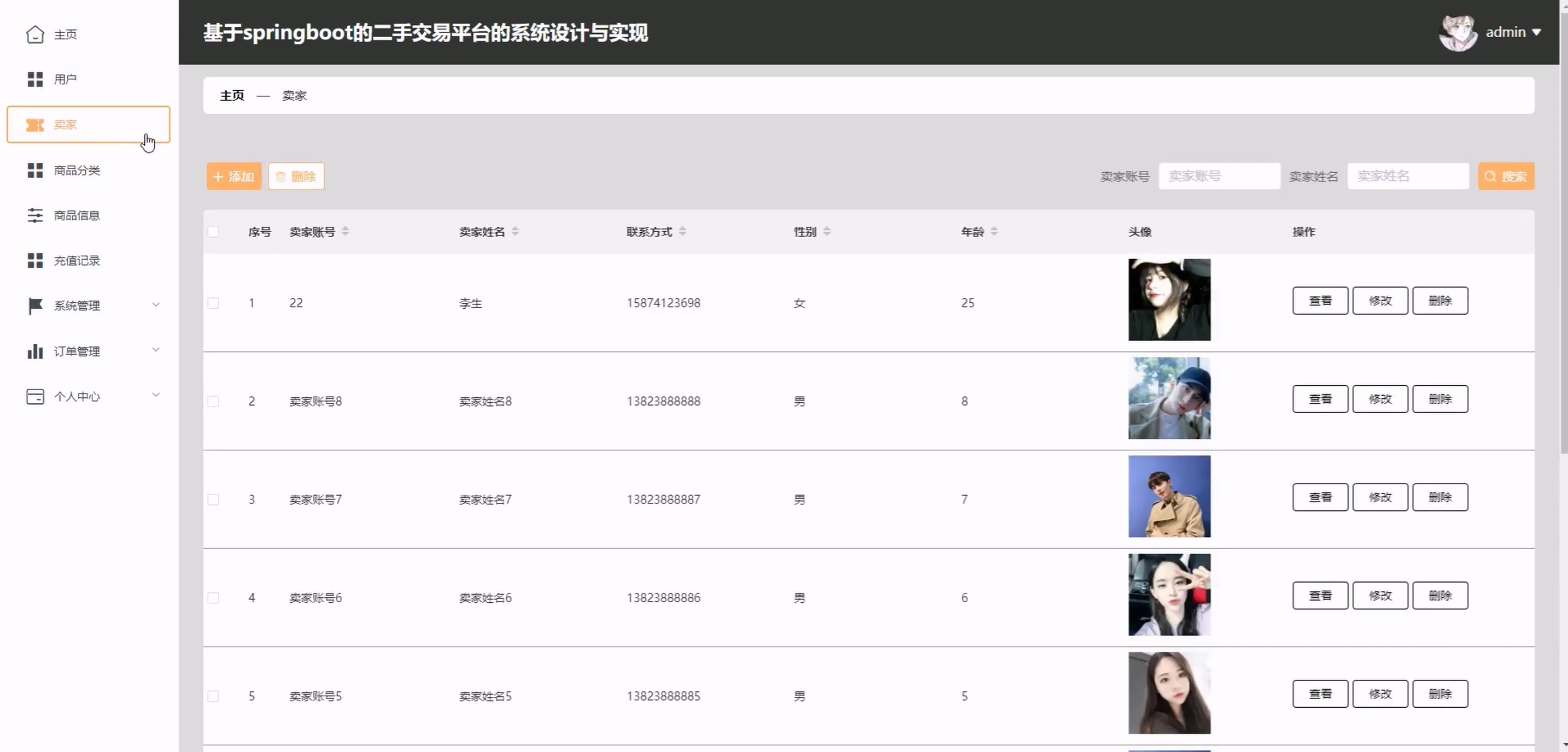Click 修改 for 卖家账号8 row
1568x752 pixels.
tap(1380, 399)
